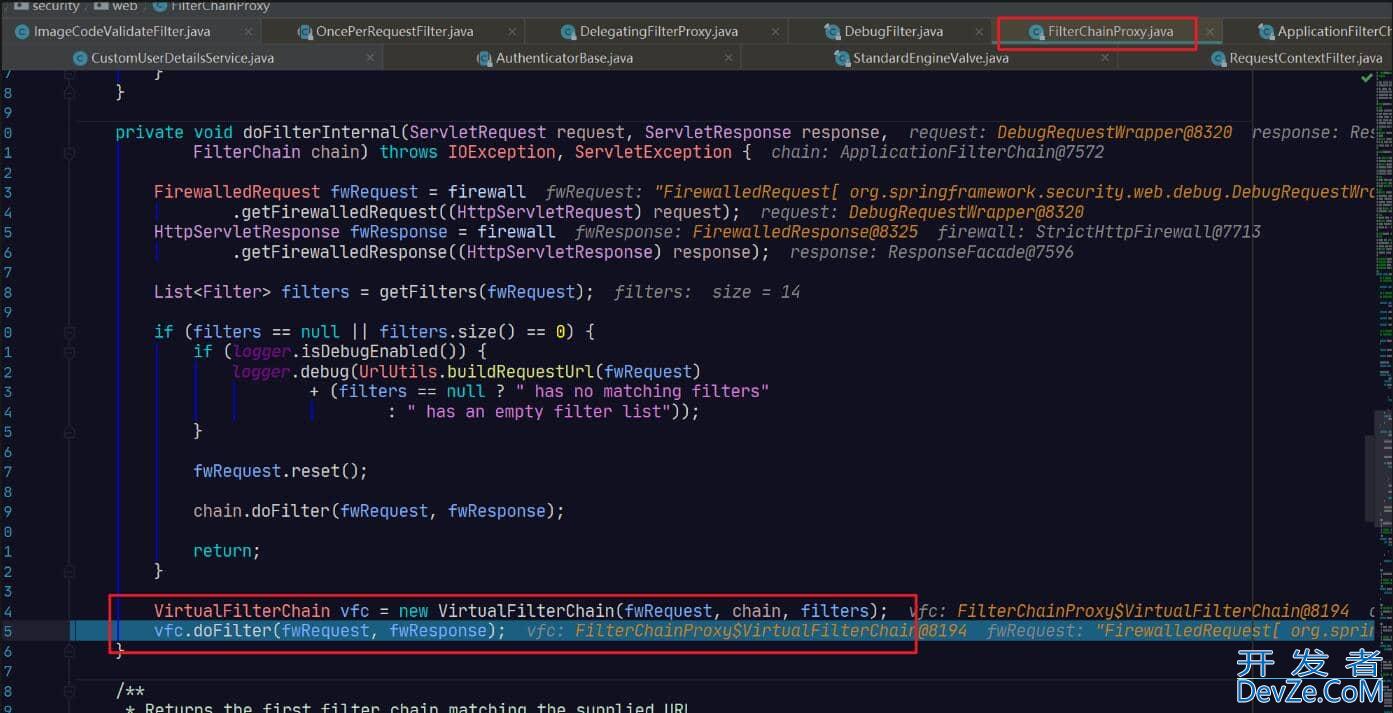This screenshot has width=1393, height=713.
Task: Click the 'request: DebugRequestWrapper@8320' hint after getFirewalledRequest
Action: point(922,212)
